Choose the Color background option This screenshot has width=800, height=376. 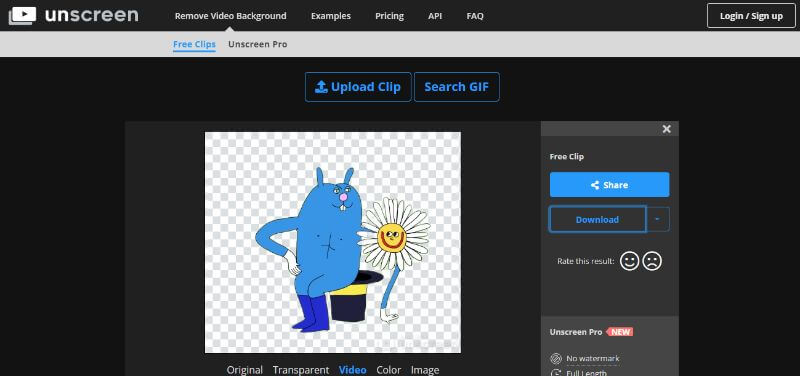(x=389, y=370)
